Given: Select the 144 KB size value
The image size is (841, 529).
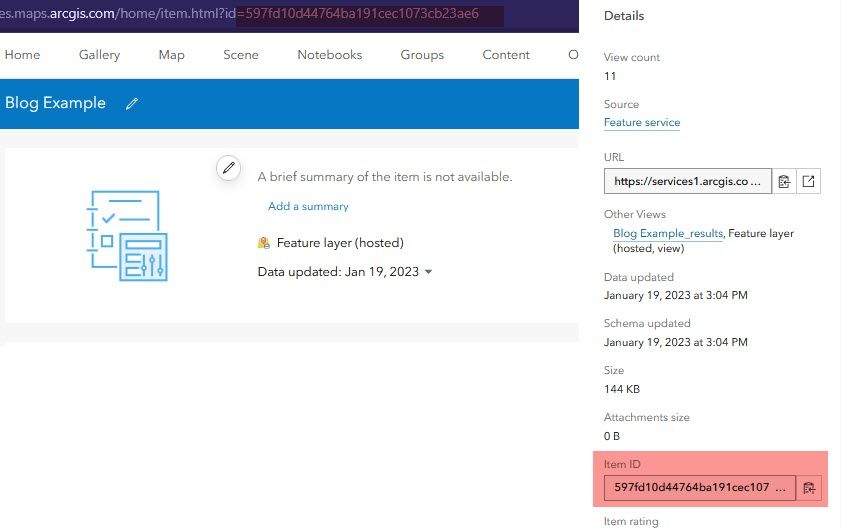Looking at the screenshot, I should point(622,389).
